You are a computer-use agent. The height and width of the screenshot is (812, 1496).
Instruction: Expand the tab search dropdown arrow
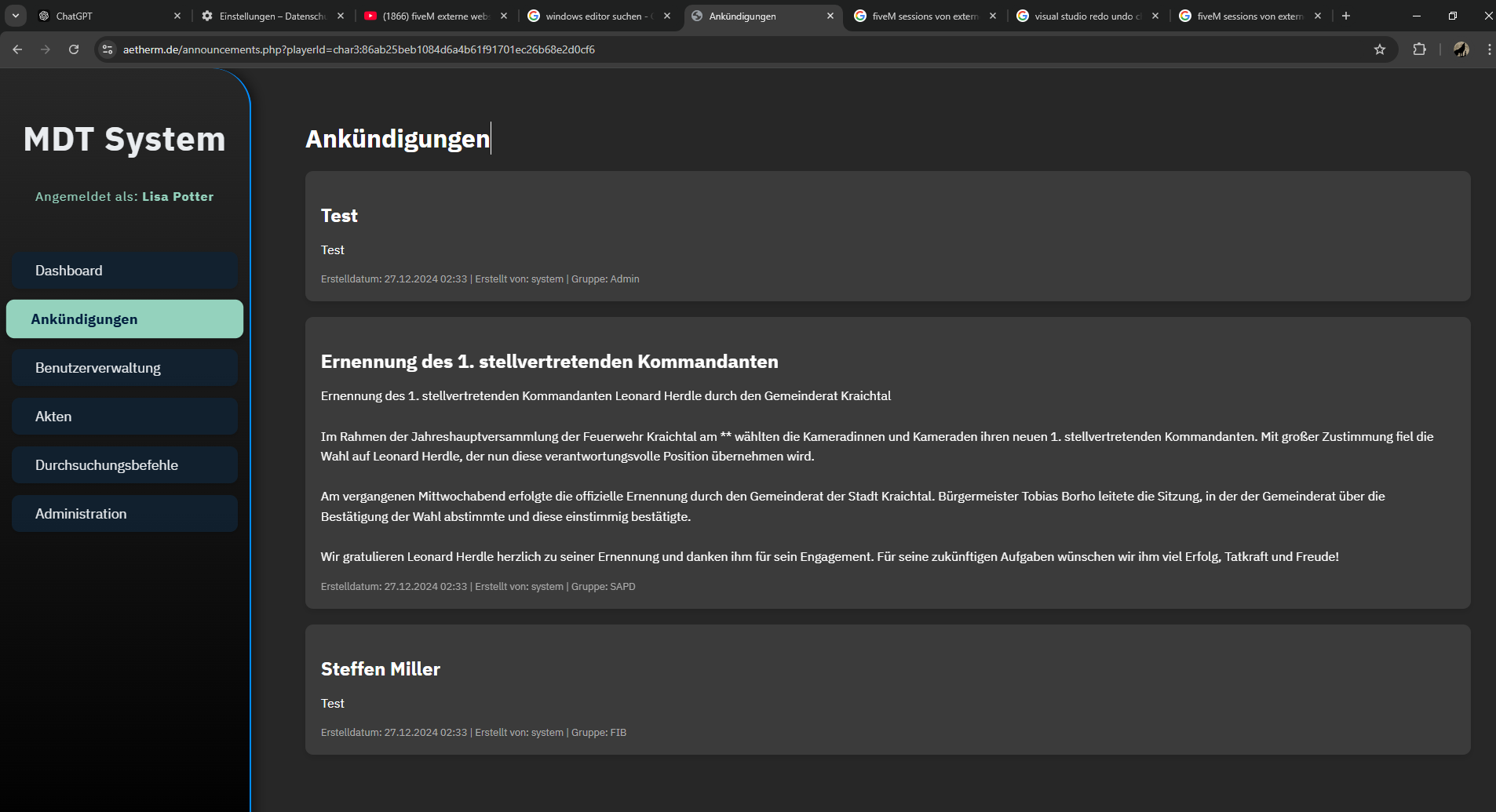(x=16, y=16)
